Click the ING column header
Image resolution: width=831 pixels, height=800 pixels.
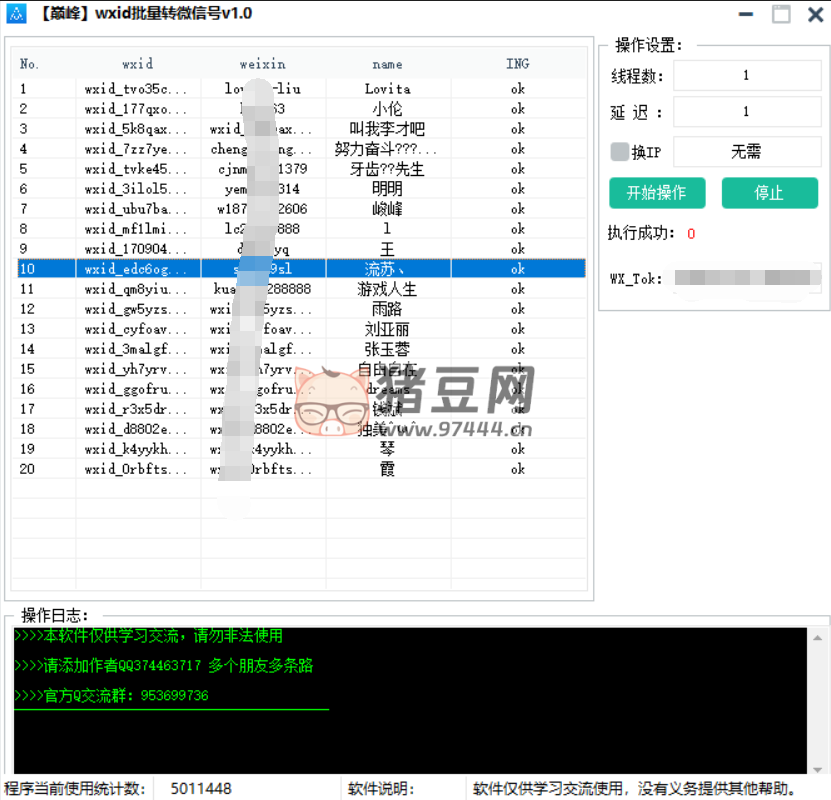(517, 64)
